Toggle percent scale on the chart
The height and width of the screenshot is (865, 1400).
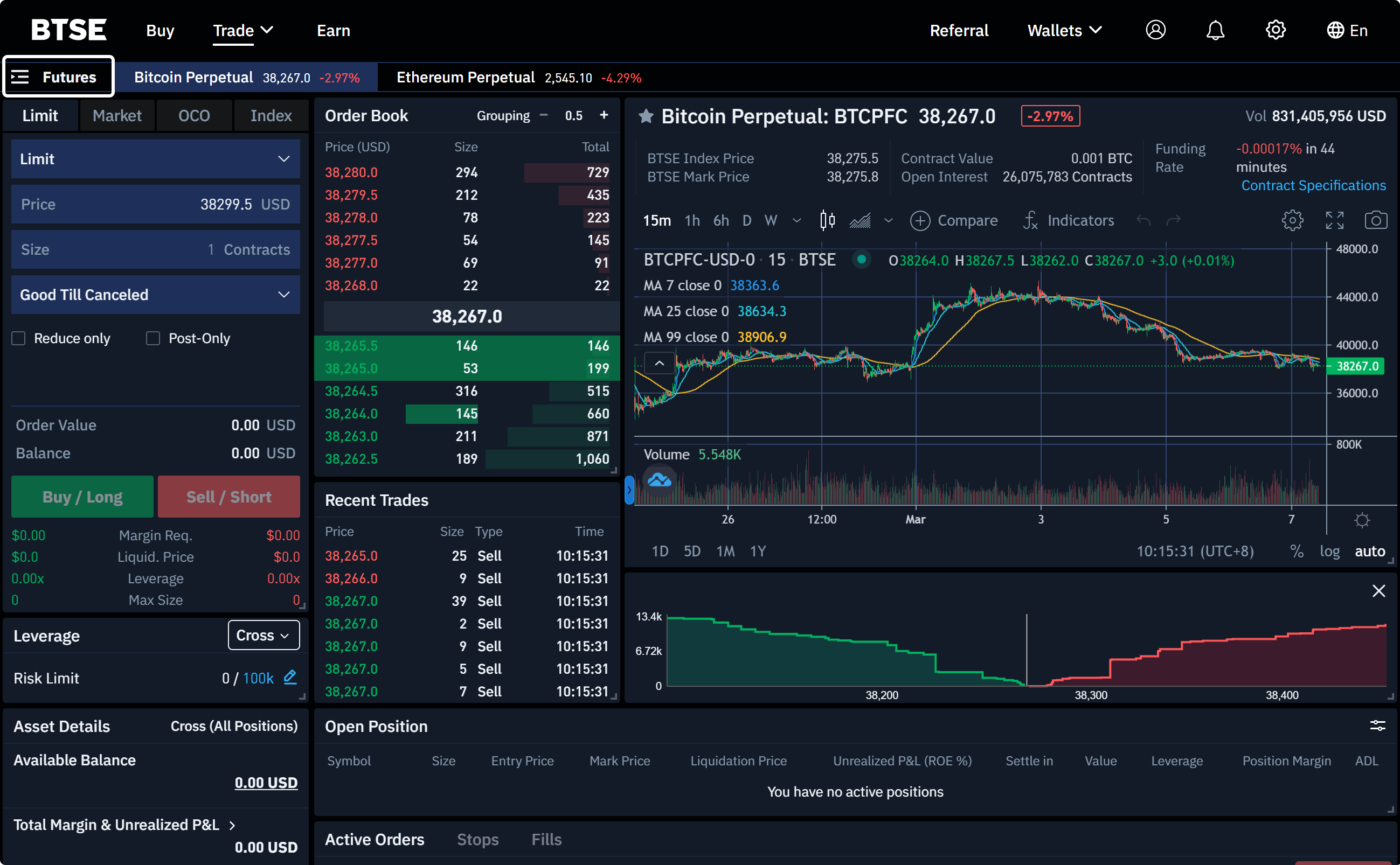click(1296, 551)
